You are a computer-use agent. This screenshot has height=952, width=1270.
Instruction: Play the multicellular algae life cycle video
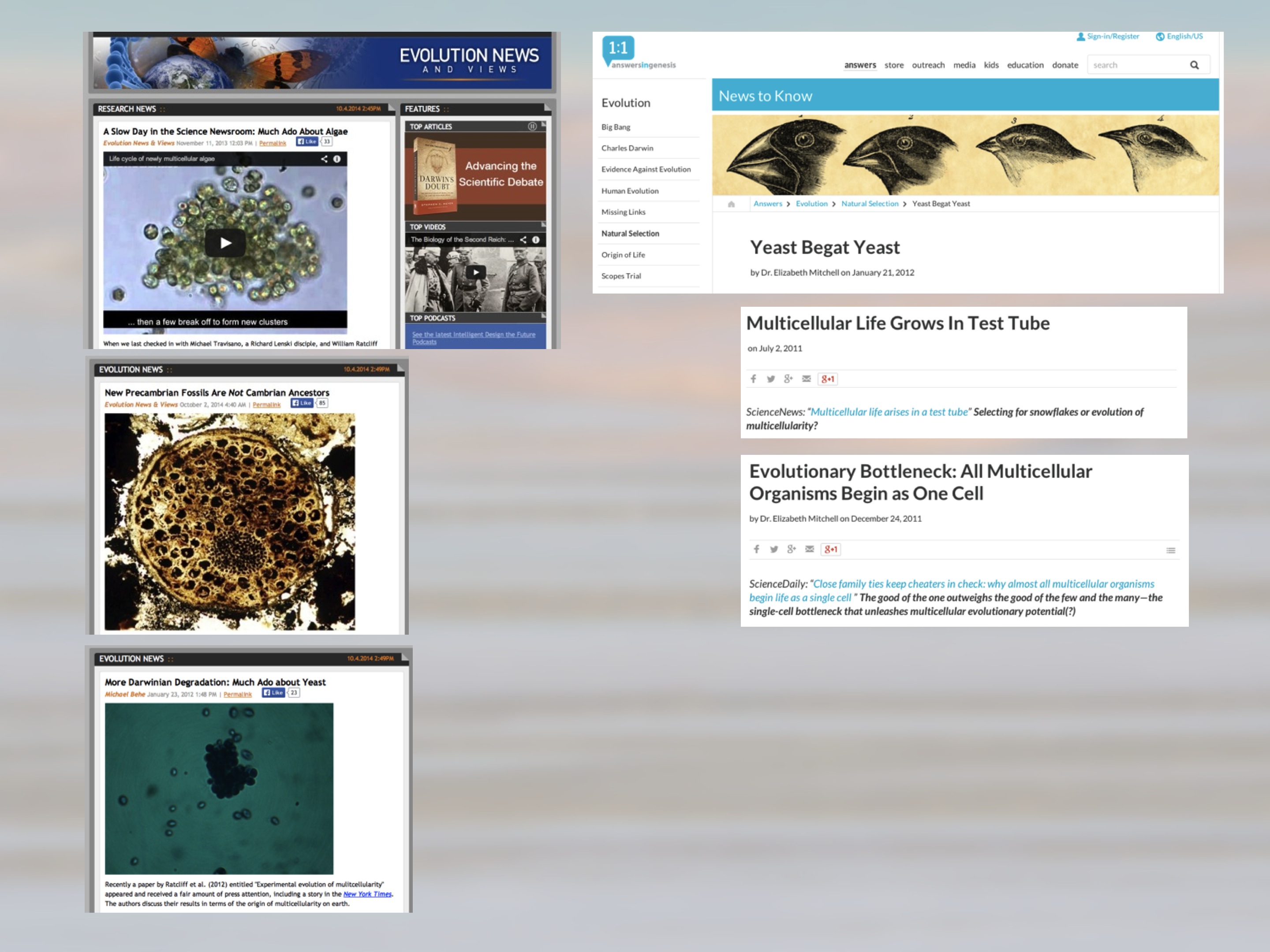(x=226, y=243)
